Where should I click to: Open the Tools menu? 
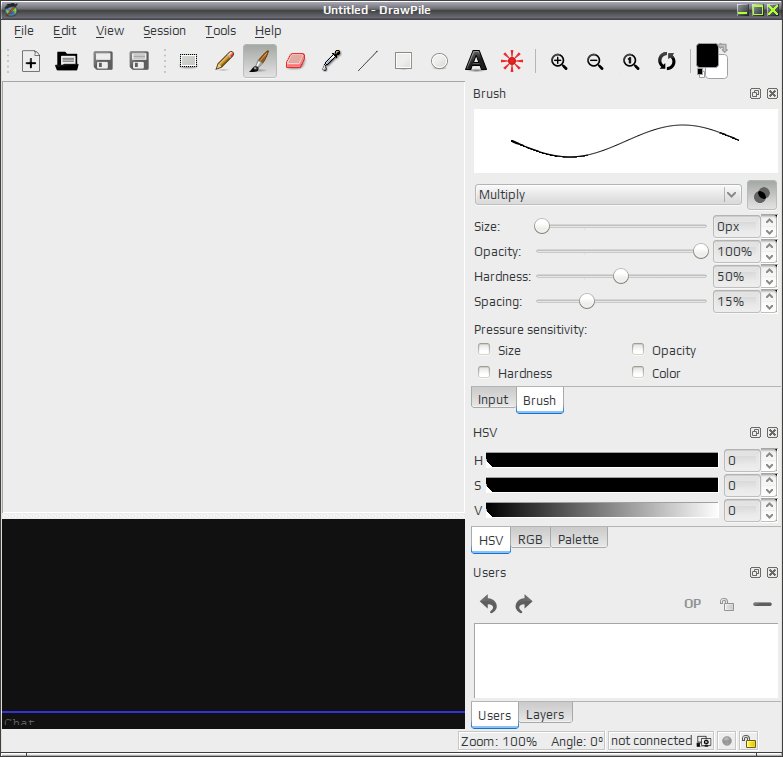point(220,31)
